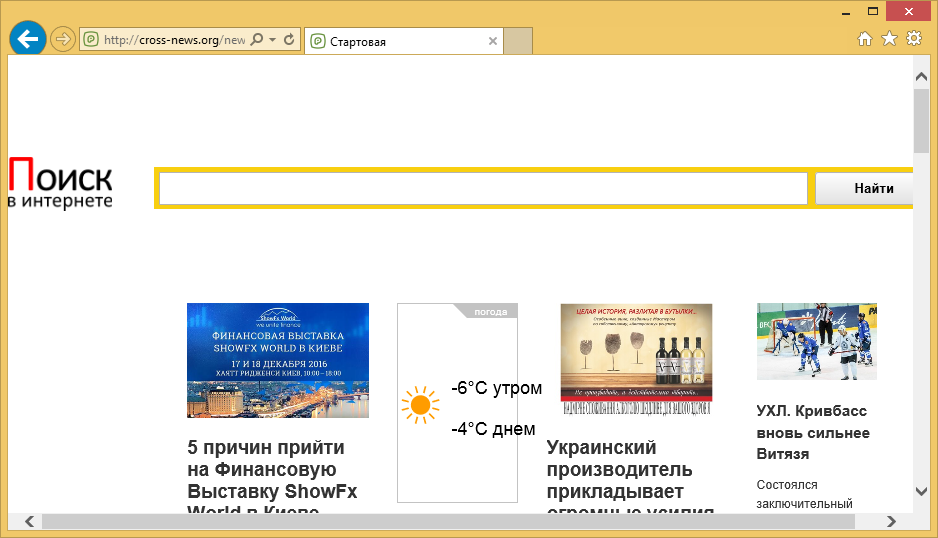Open a new blank tab
The width and height of the screenshot is (938, 538).
518,41
